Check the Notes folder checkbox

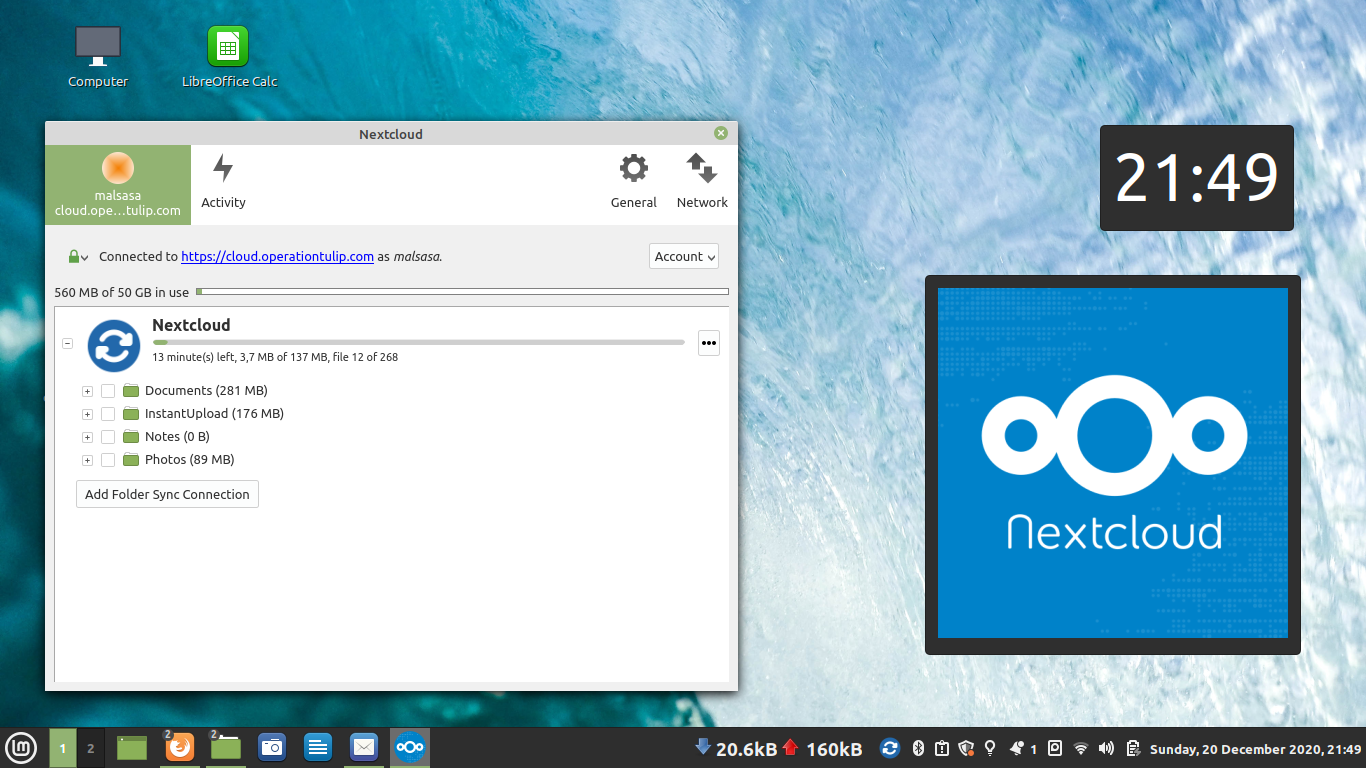tap(108, 437)
